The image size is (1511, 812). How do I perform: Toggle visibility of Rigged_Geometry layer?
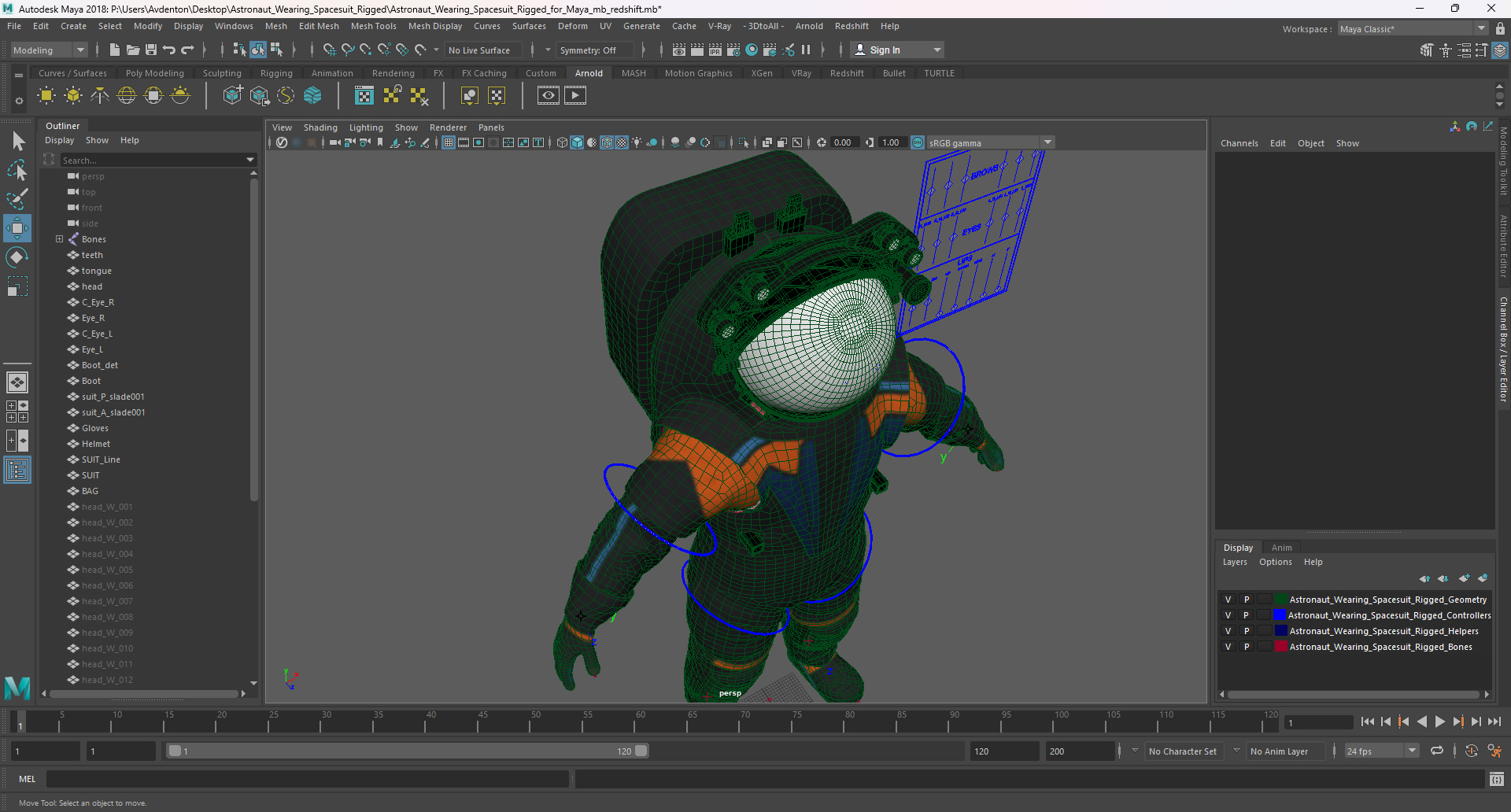click(x=1228, y=600)
